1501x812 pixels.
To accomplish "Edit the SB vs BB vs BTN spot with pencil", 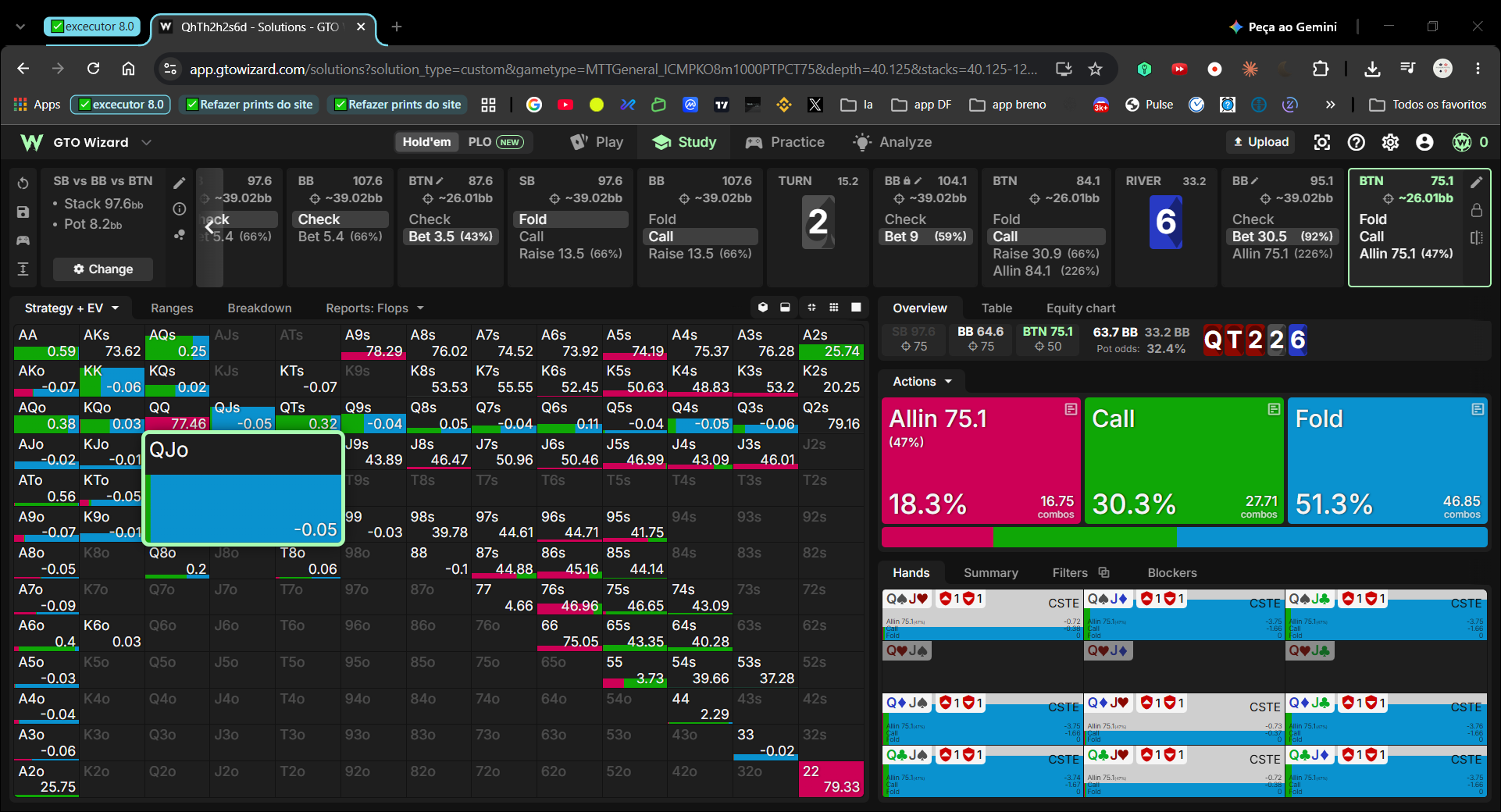I will point(180,183).
